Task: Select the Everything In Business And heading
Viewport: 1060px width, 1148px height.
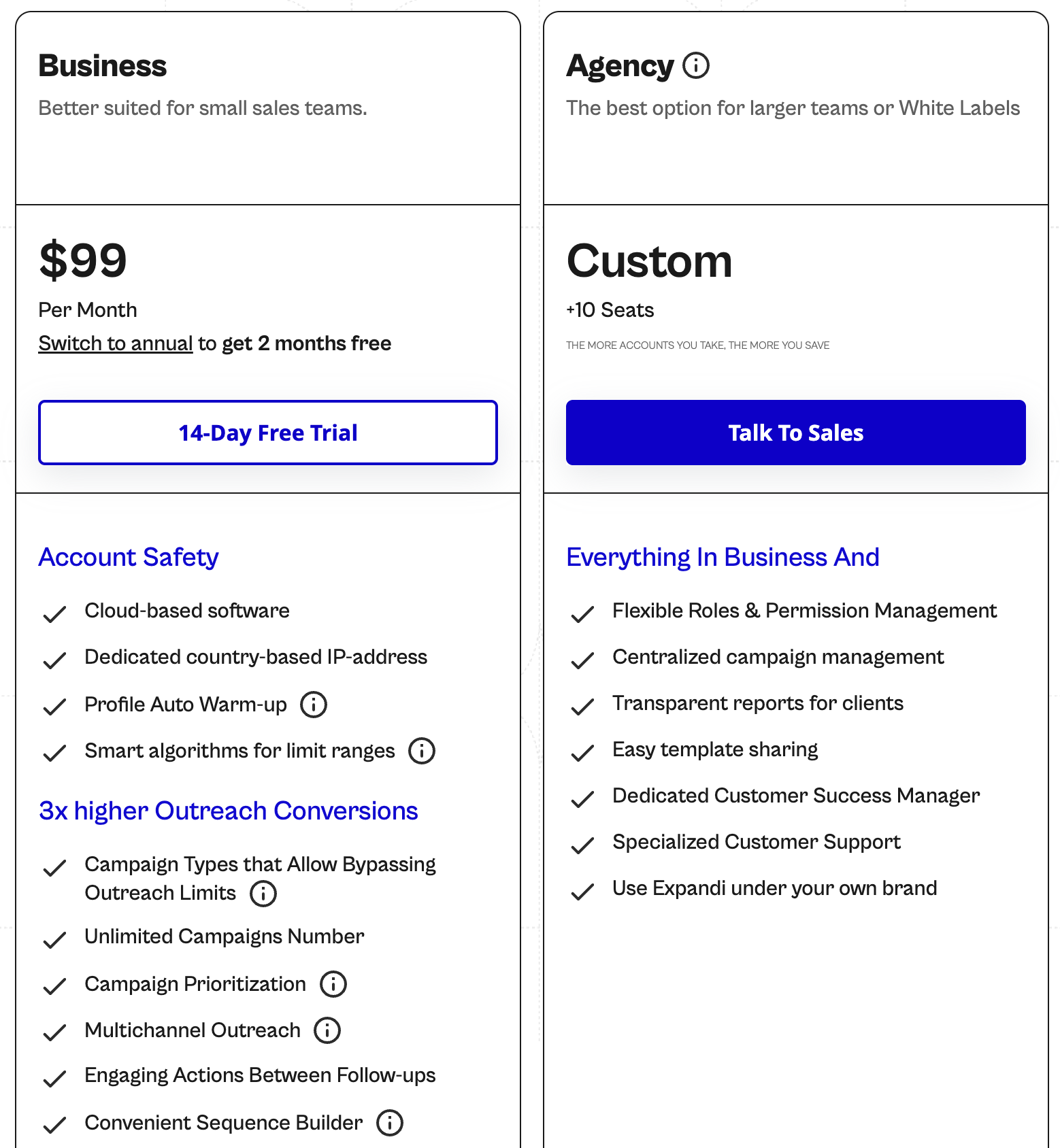Action: pos(723,557)
